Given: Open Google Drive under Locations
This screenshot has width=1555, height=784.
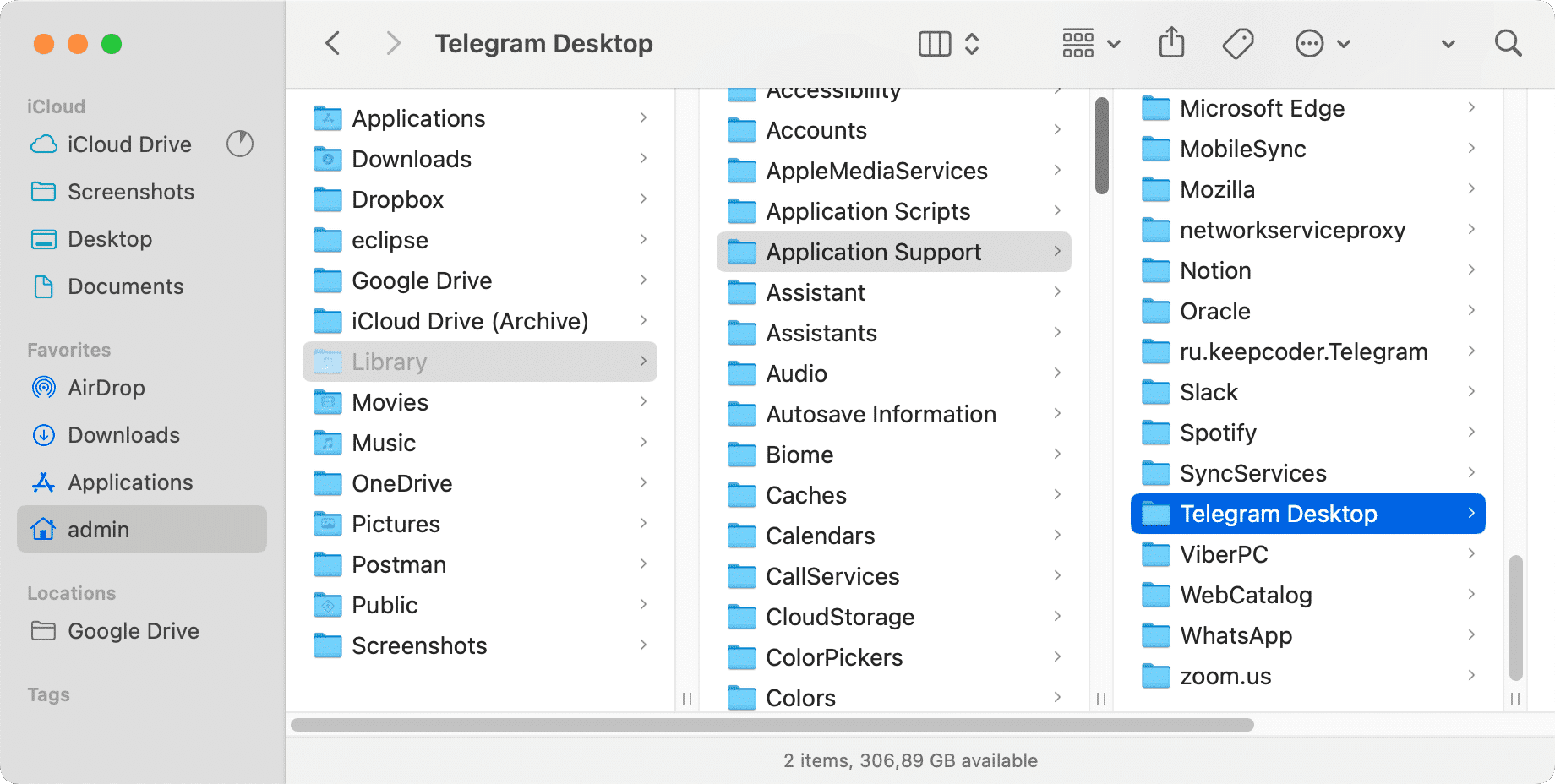Looking at the screenshot, I should (x=133, y=631).
